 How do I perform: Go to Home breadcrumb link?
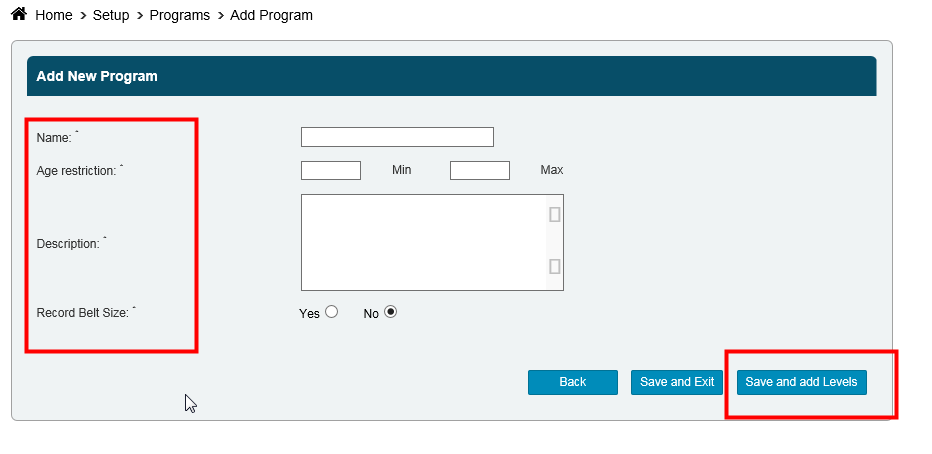point(54,16)
